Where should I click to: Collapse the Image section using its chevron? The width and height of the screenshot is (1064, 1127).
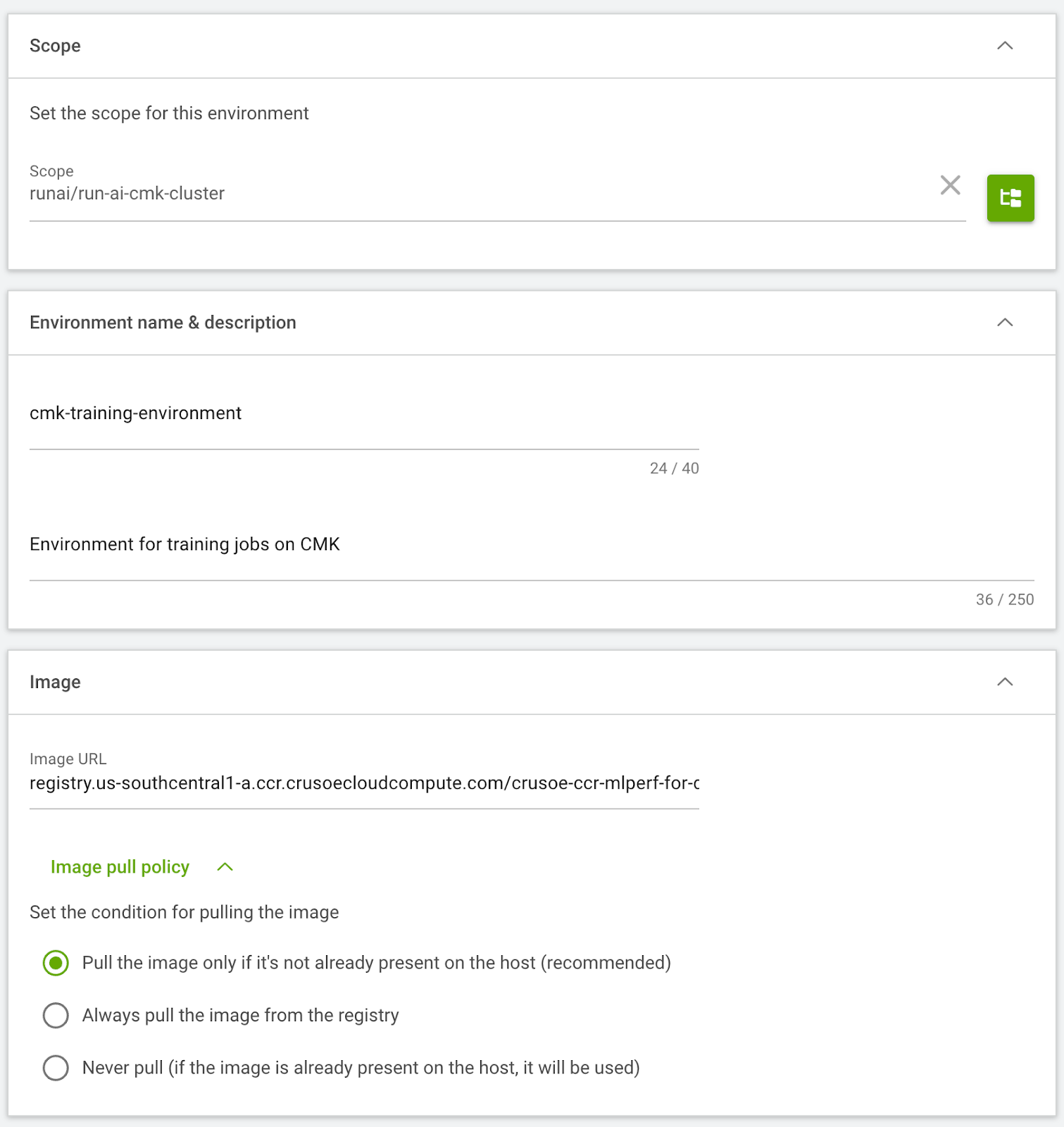1005,682
